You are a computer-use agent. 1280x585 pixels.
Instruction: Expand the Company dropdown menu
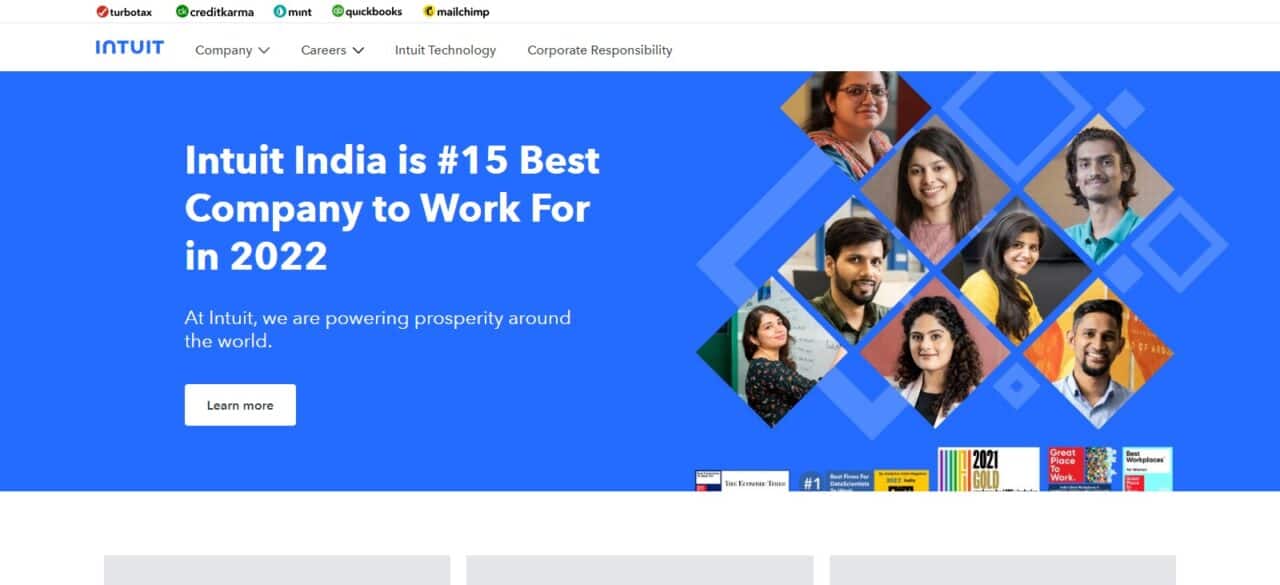pos(232,50)
